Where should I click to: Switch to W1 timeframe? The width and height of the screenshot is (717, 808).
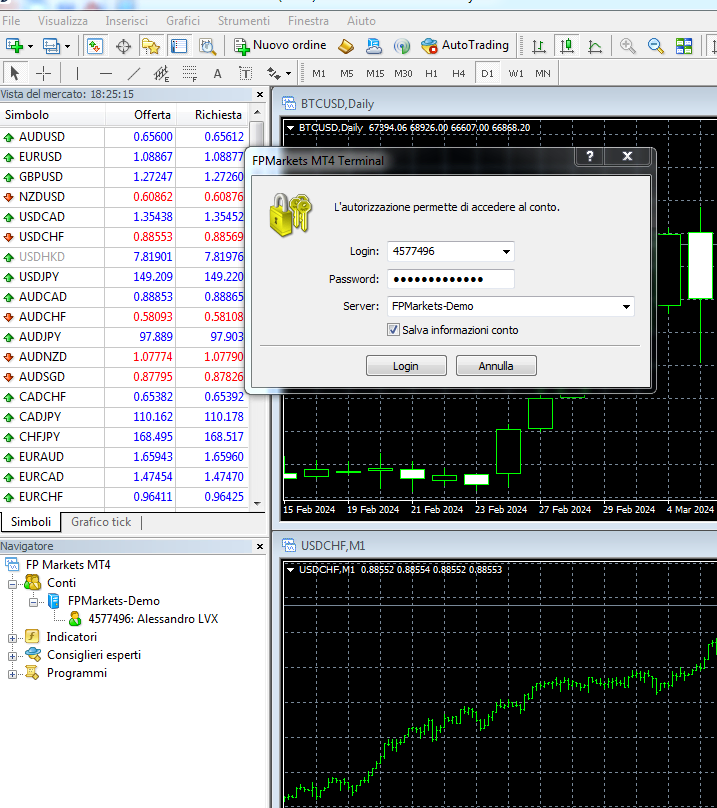point(516,74)
